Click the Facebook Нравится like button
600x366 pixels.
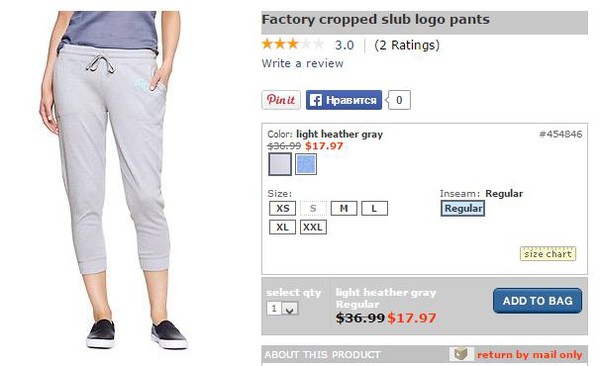pos(344,100)
